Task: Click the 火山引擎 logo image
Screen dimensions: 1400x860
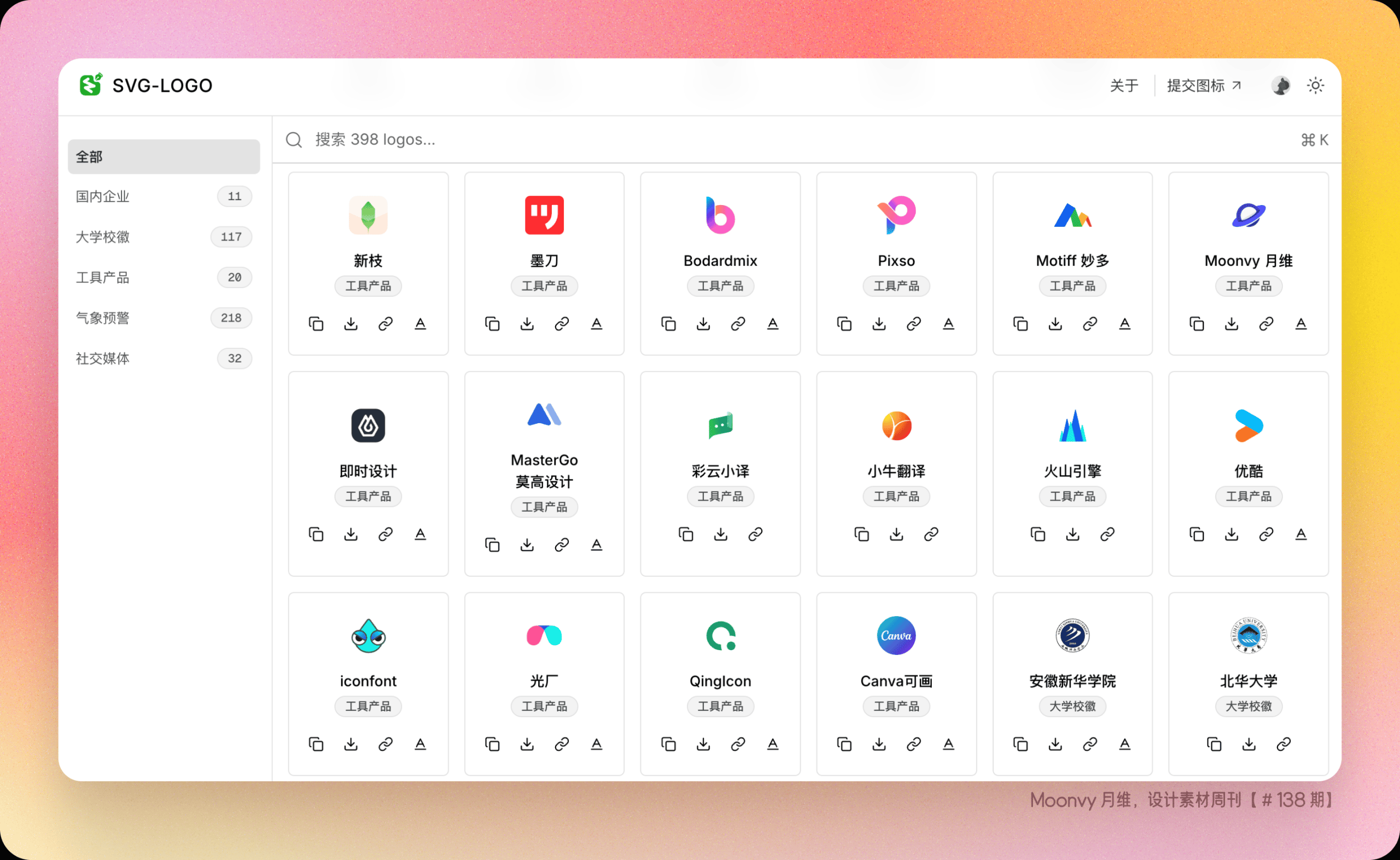Action: (1073, 425)
